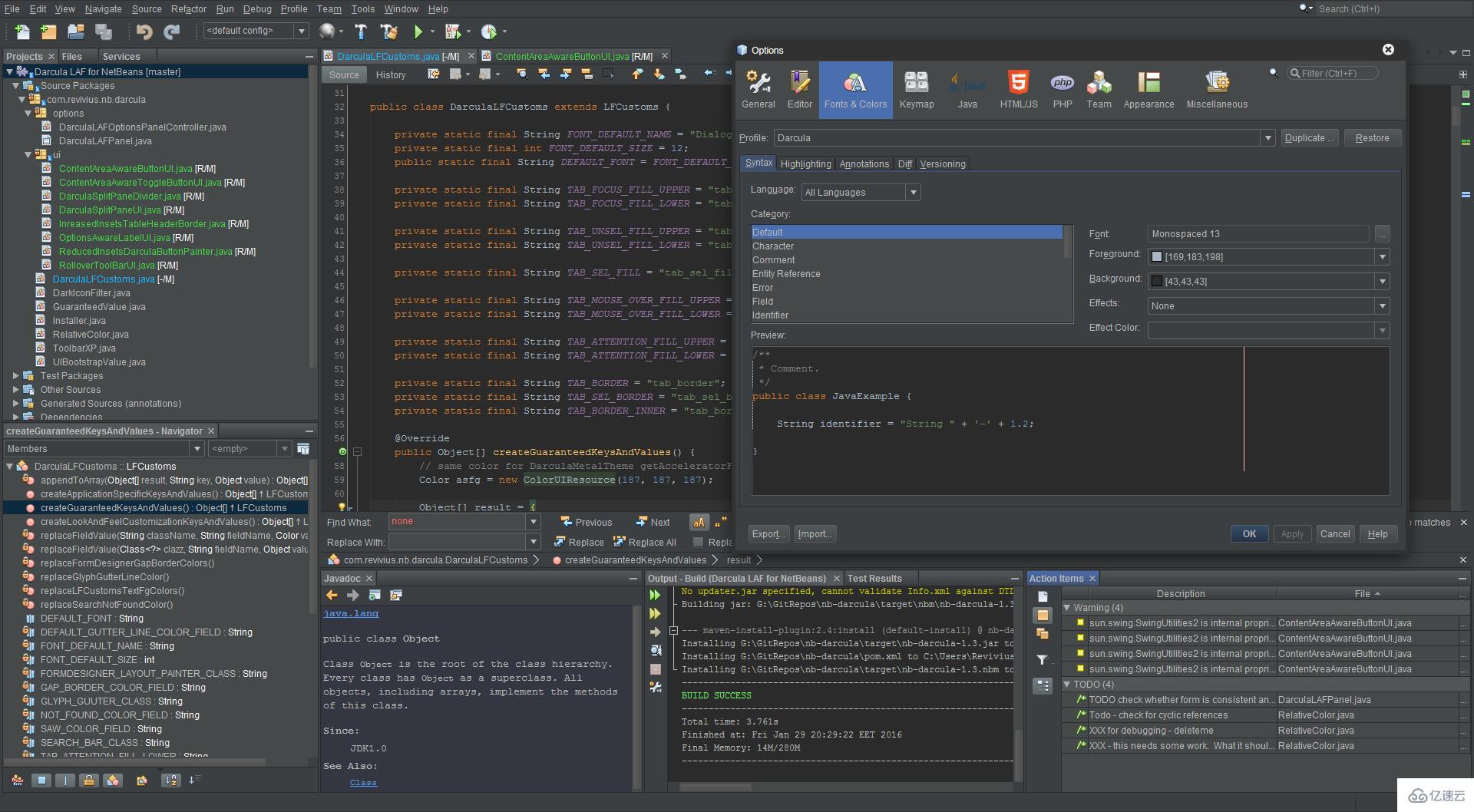Screen dimensions: 1474x812
Task: Open the Effects None dropdown
Action: point(1382,306)
